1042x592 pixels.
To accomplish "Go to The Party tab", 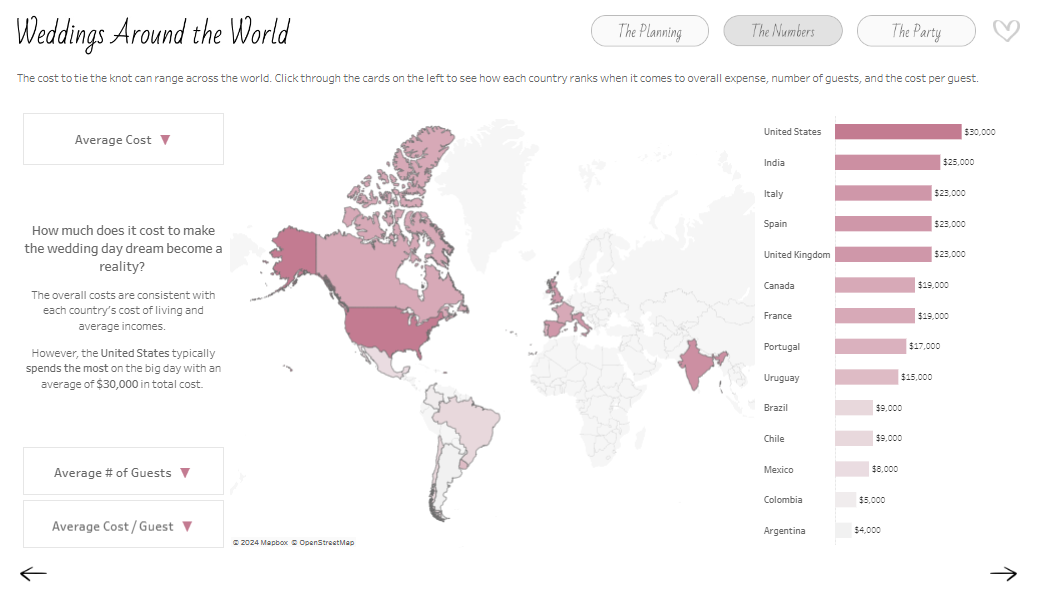I will tap(916, 31).
